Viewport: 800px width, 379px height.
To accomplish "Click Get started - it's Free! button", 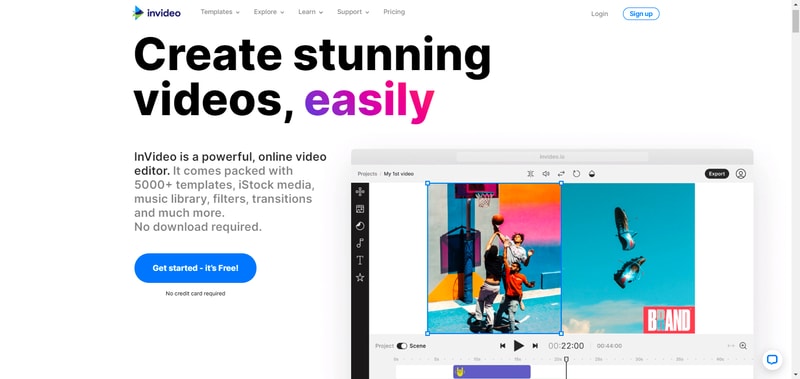I will (195, 268).
